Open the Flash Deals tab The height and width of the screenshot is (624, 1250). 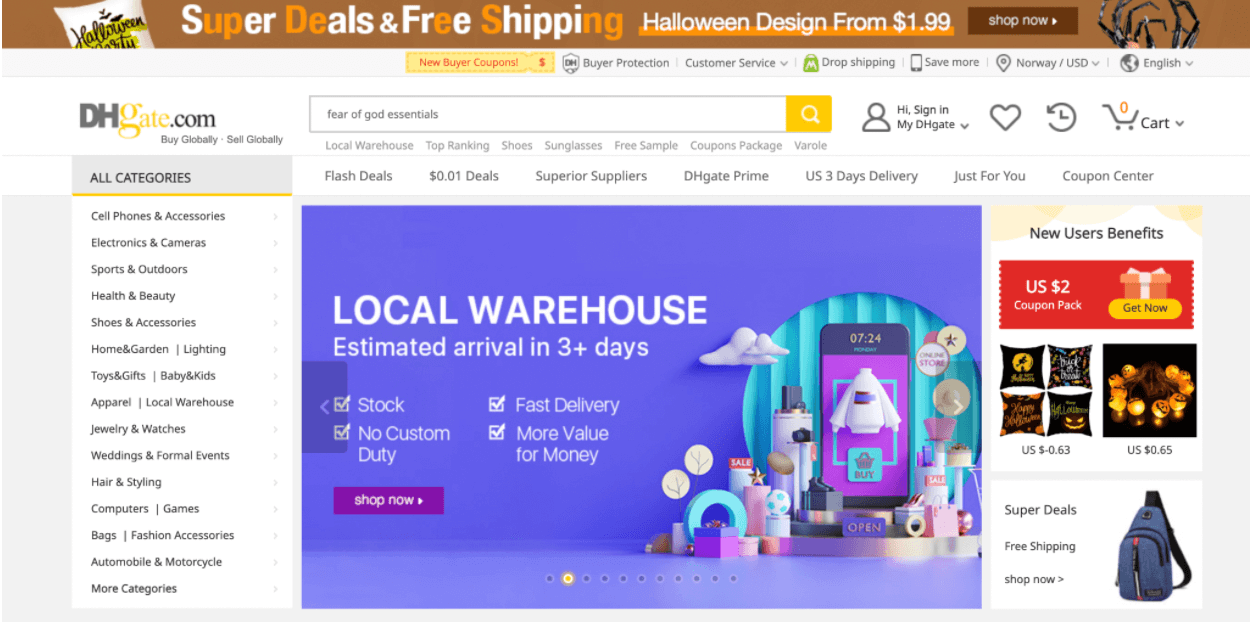tap(358, 176)
